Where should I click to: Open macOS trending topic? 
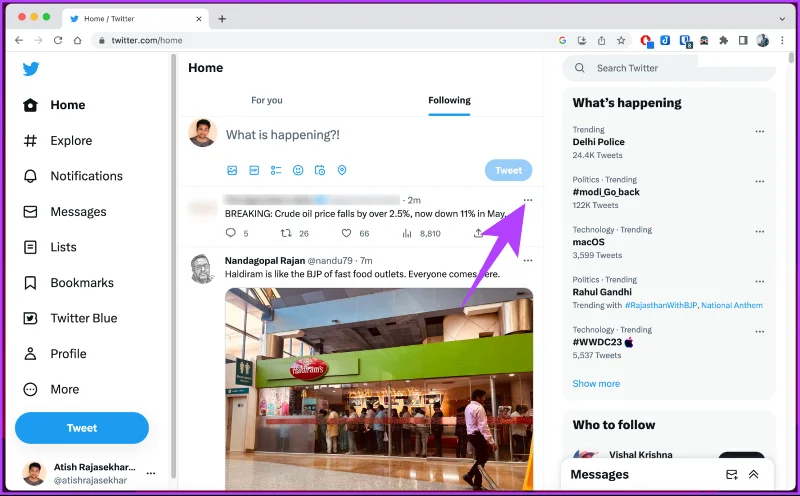(588, 242)
